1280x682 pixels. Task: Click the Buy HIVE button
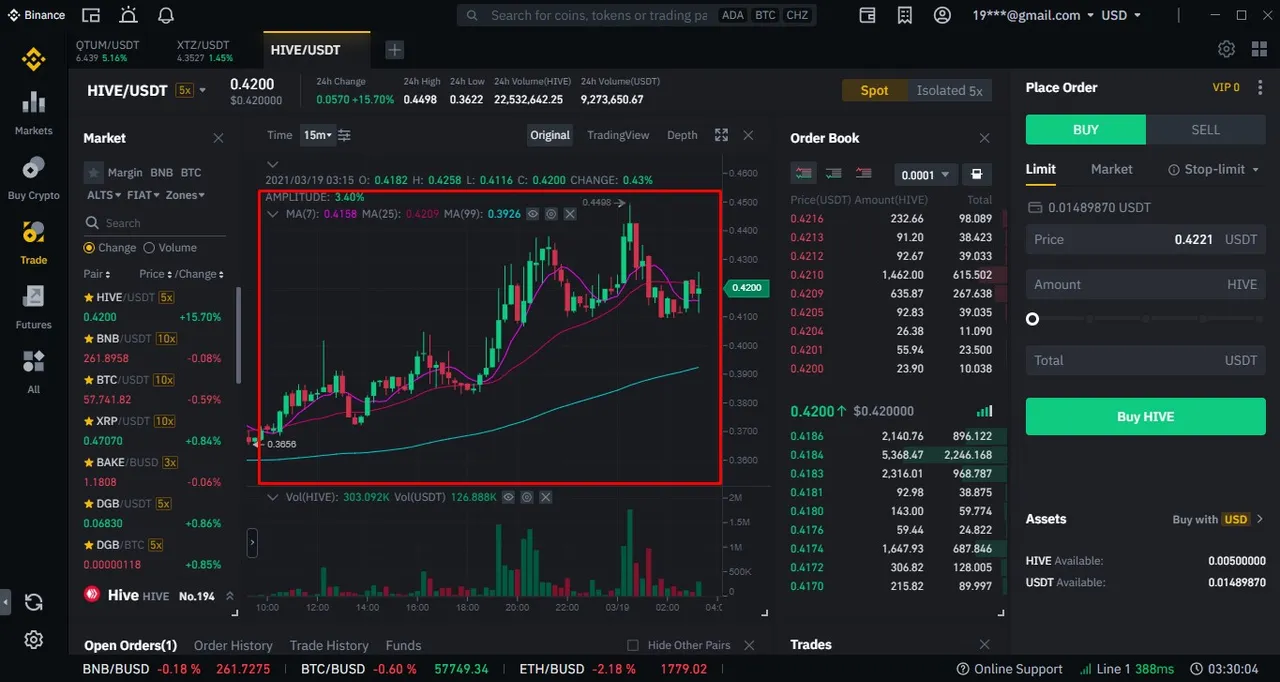(x=1146, y=416)
